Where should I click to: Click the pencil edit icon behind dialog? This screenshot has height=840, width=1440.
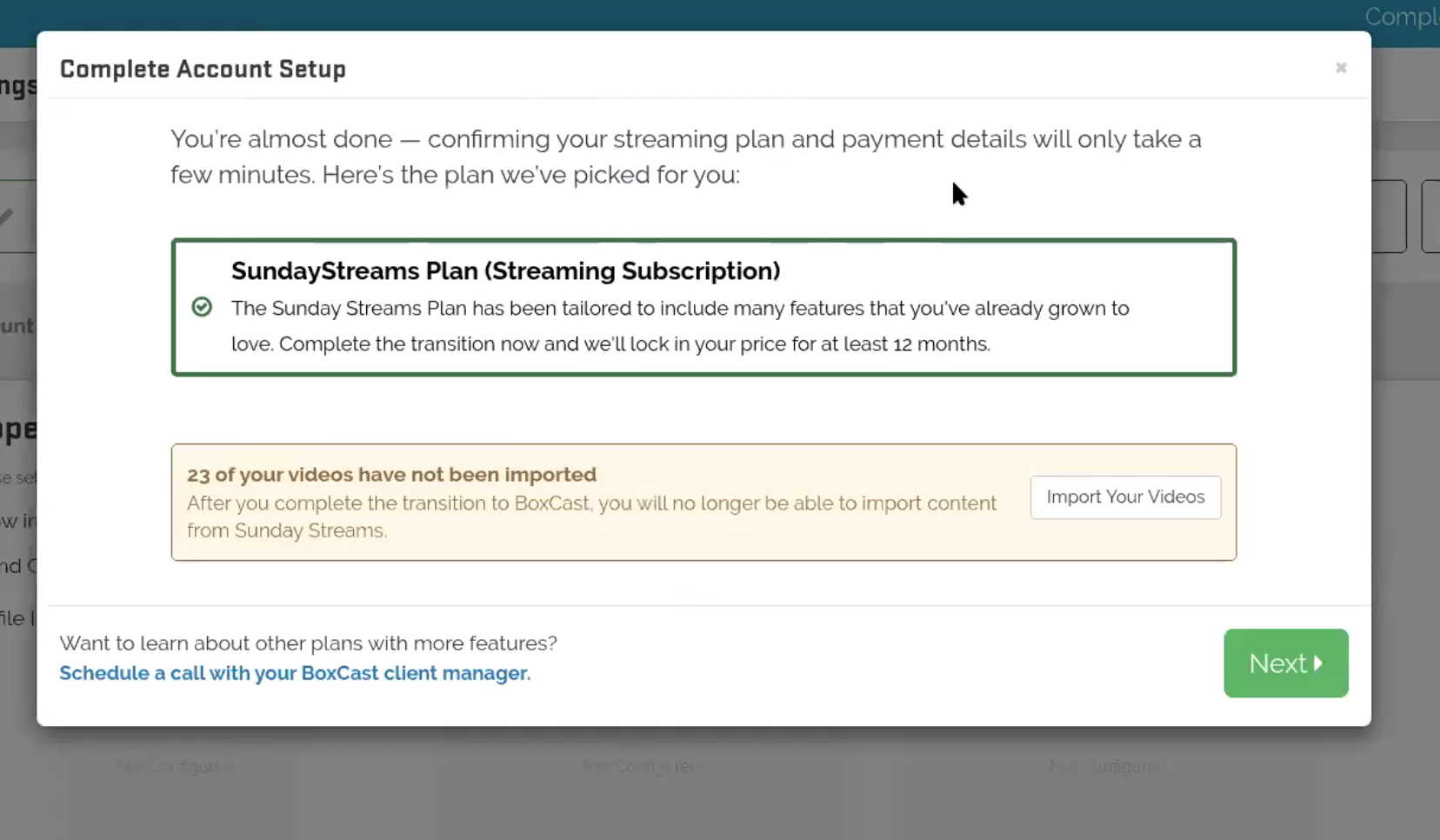point(7,217)
